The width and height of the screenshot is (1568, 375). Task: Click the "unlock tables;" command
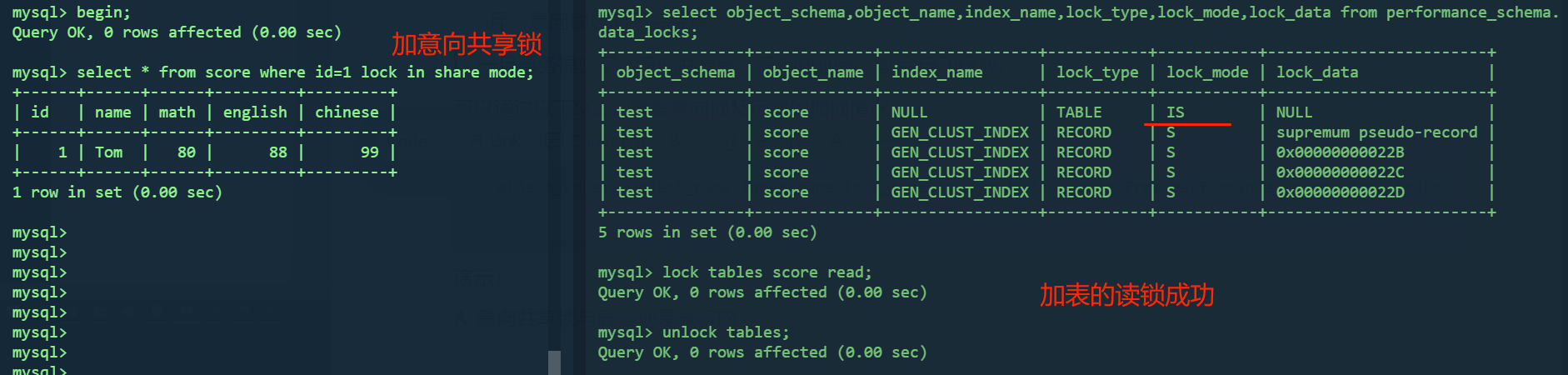click(725, 332)
